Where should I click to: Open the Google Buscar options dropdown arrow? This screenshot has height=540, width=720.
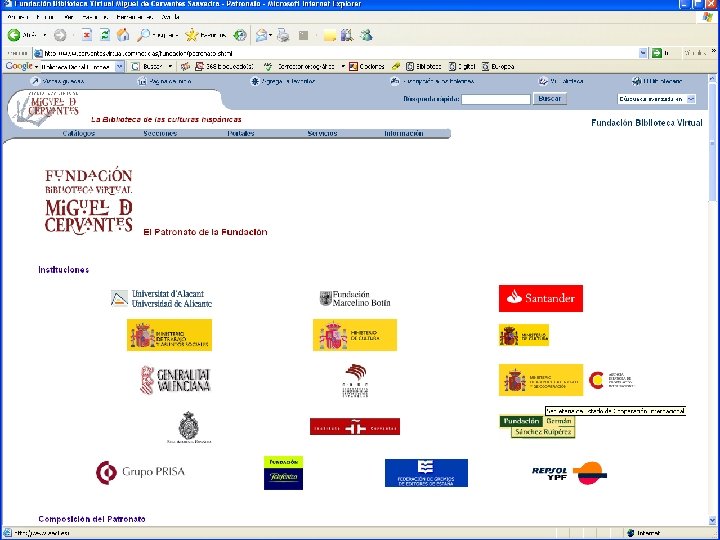coord(170,67)
